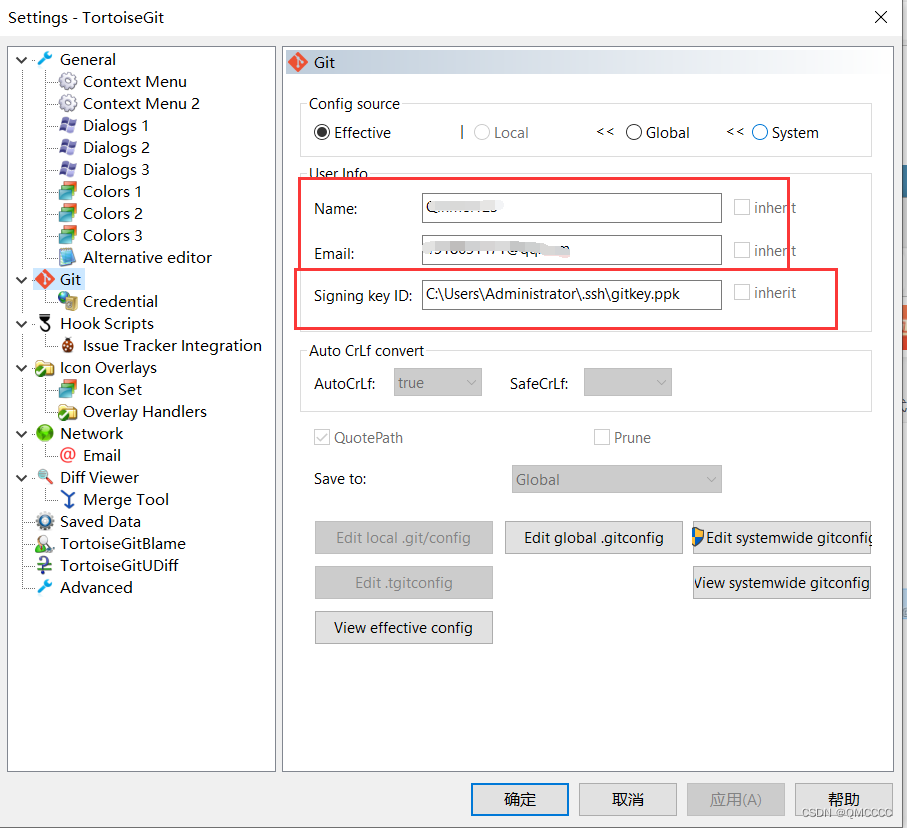Click the Icon Set icon
This screenshot has width=907, height=828.
point(68,389)
